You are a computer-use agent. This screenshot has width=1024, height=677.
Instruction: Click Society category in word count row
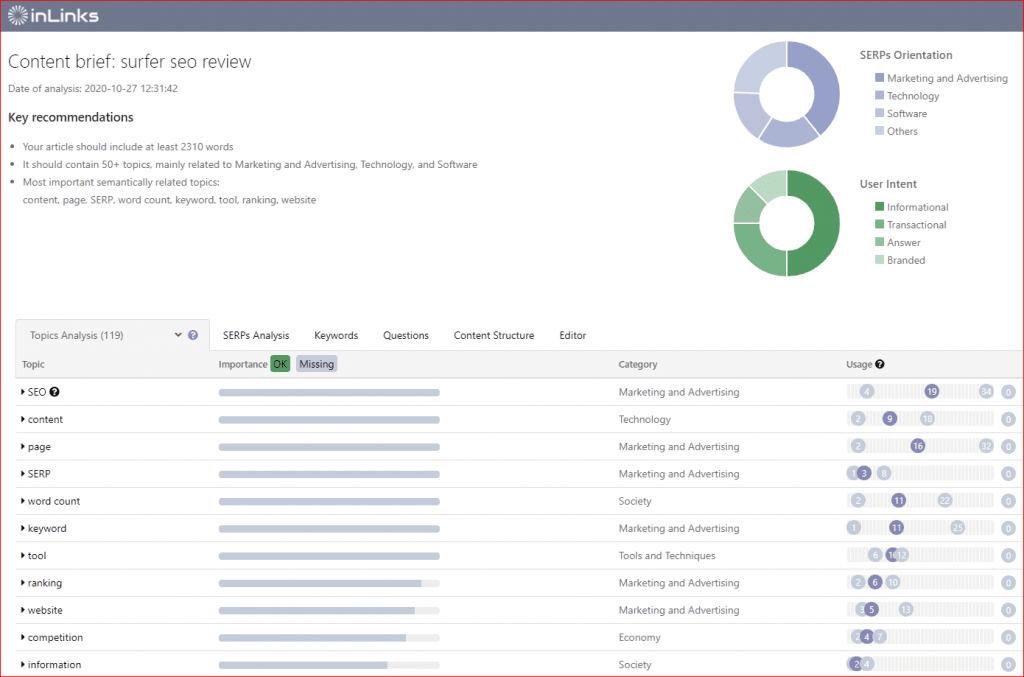(635, 501)
